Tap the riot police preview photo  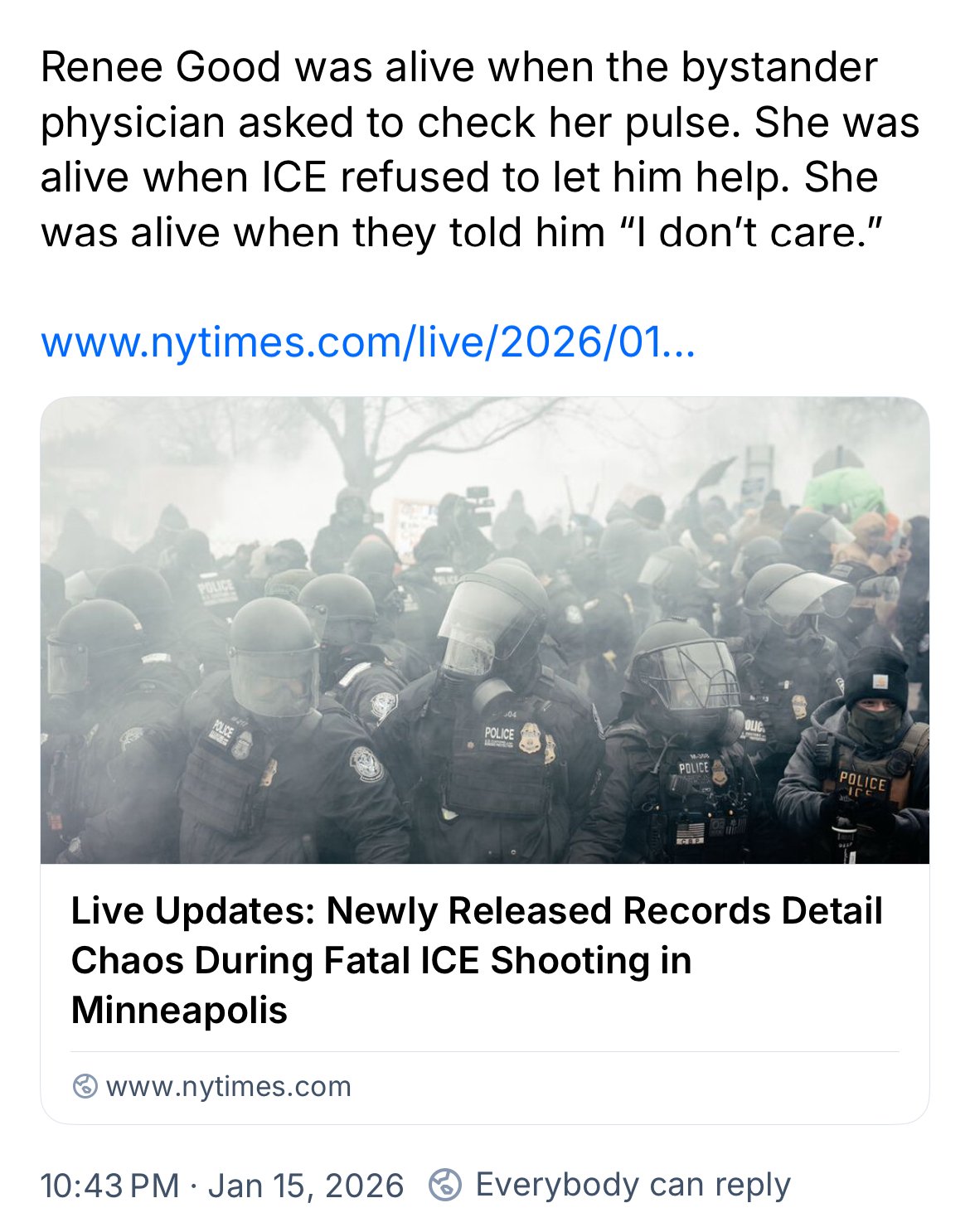(485, 630)
